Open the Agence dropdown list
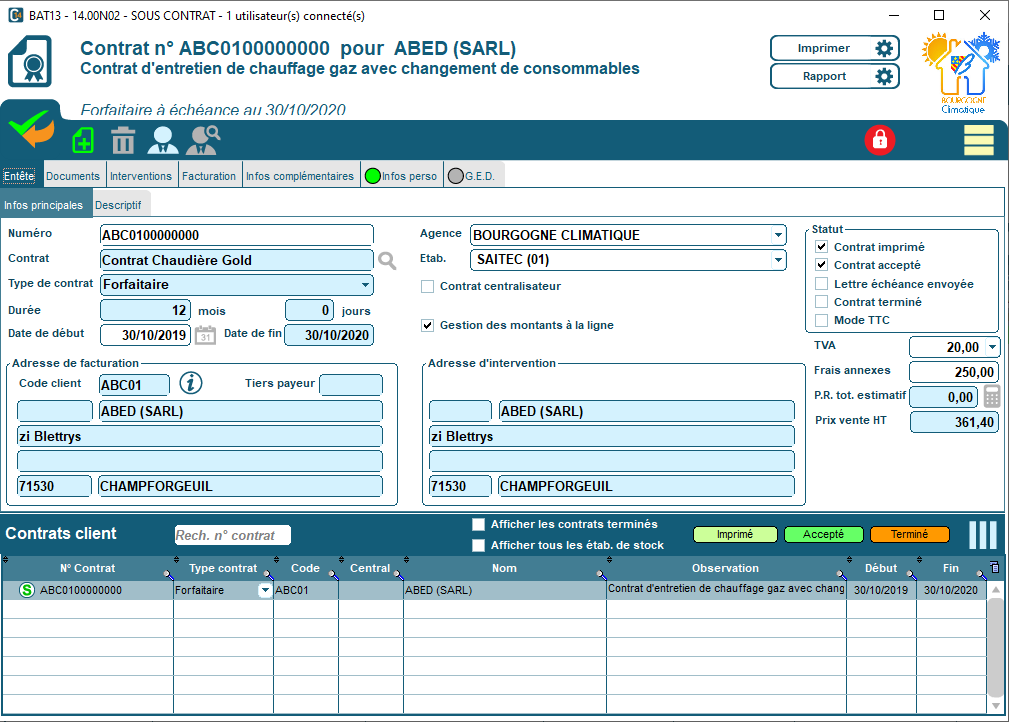Image resolution: width=1009 pixels, height=722 pixels. click(778, 236)
